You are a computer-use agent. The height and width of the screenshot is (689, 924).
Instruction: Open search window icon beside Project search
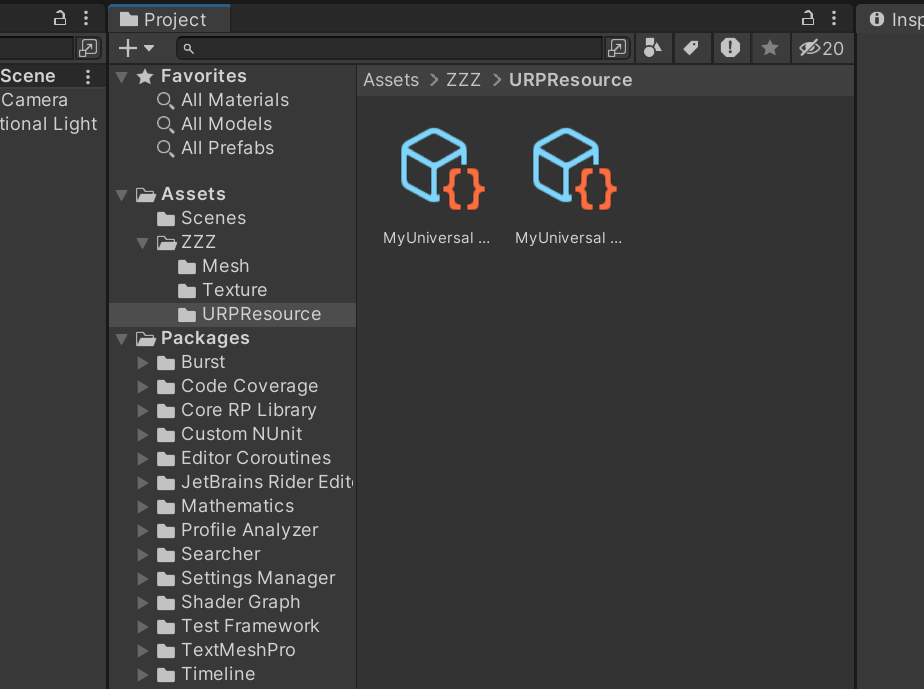(617, 48)
